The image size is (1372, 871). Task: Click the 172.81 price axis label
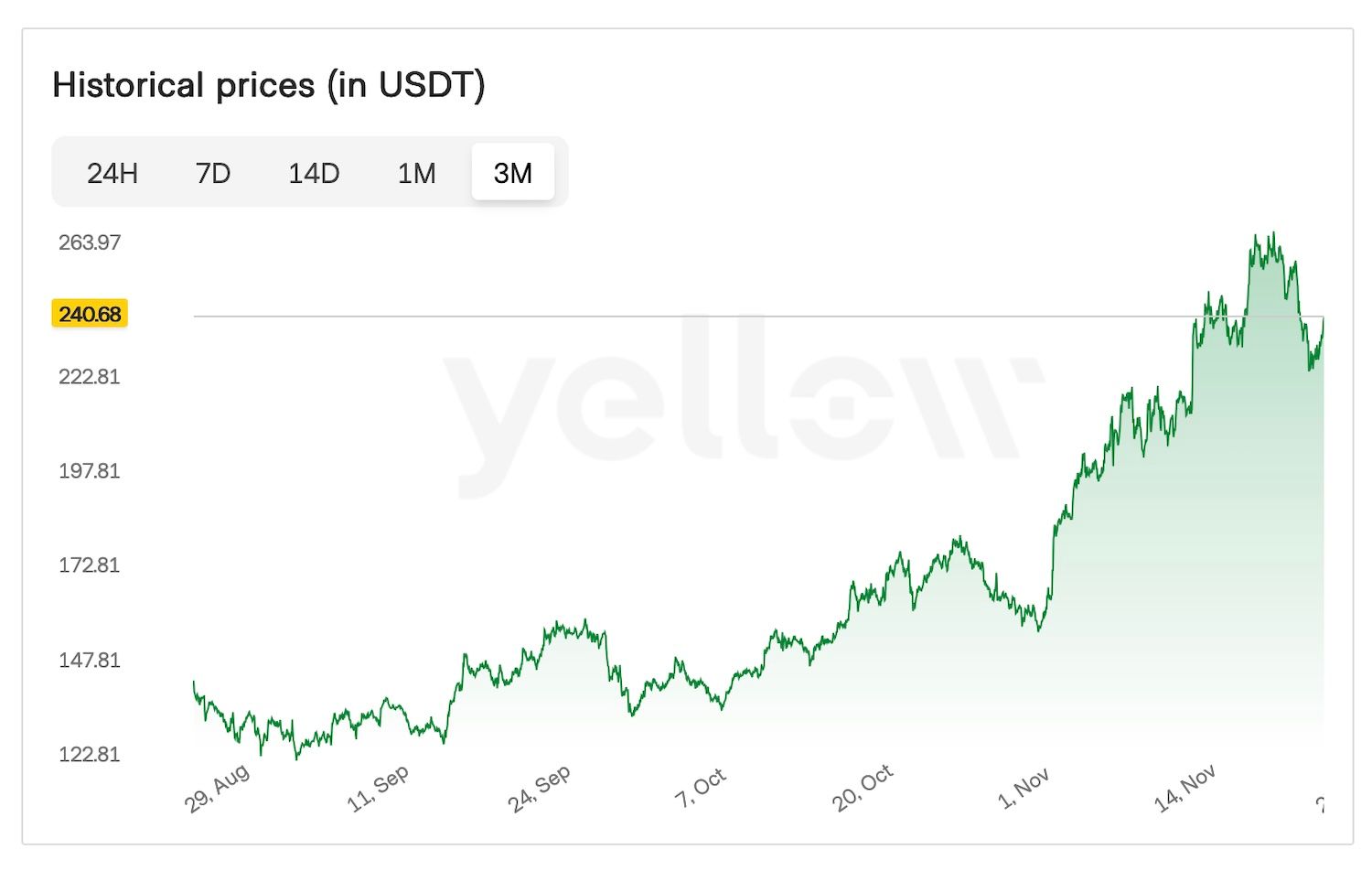point(90,565)
